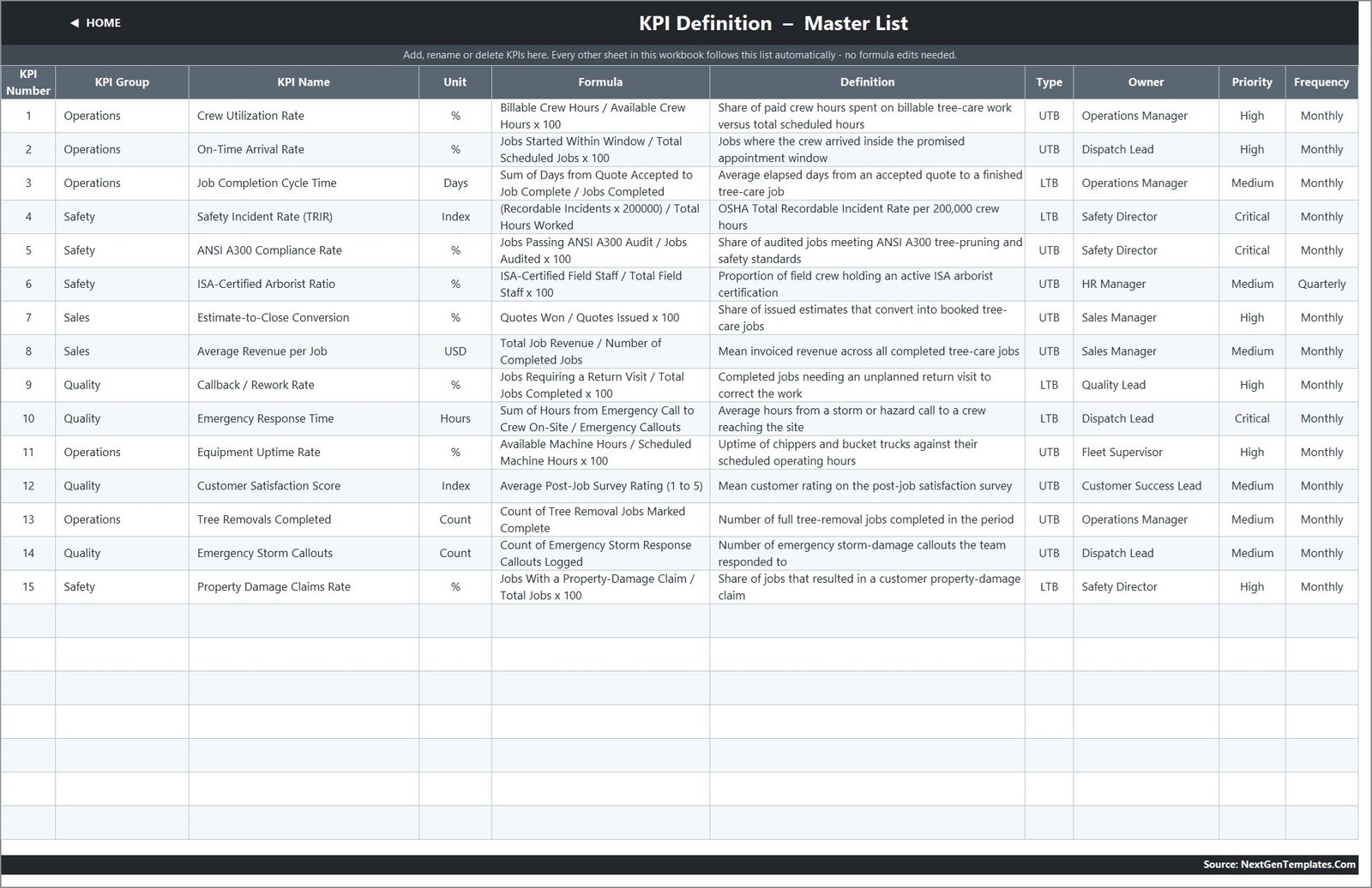Select the 'Estimate-to-Close Conversion' cell
The width and height of the screenshot is (1372, 888).
(304, 317)
